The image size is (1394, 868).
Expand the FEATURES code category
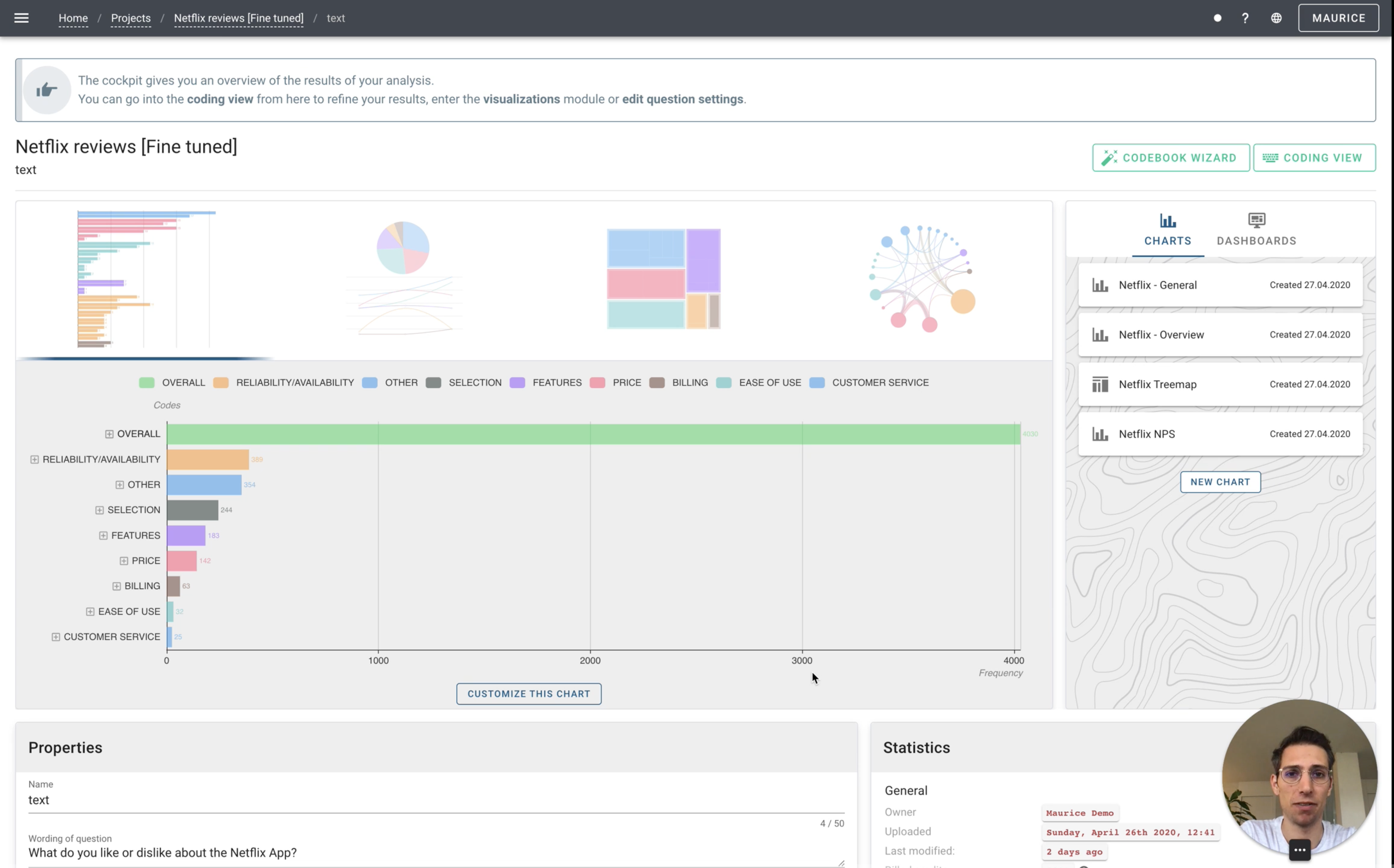103,535
